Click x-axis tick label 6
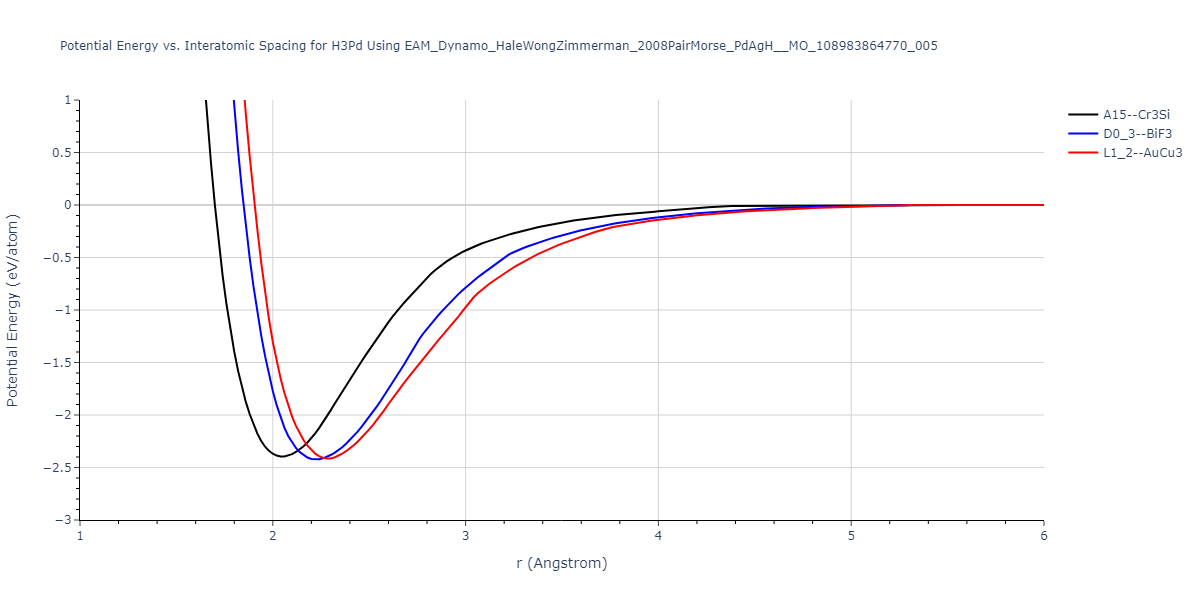Image resolution: width=1200 pixels, height=600 pixels. point(1043,536)
